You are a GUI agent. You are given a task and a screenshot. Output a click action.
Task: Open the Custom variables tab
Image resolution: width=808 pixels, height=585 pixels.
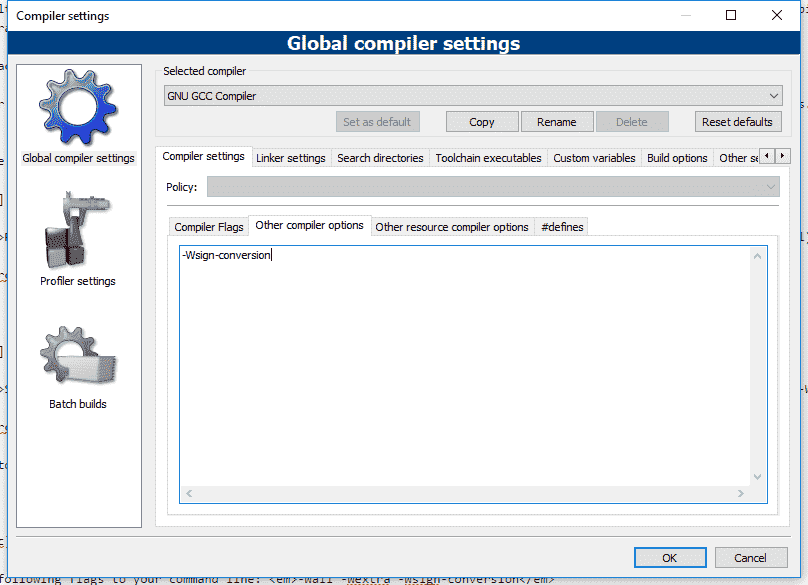[594, 158]
